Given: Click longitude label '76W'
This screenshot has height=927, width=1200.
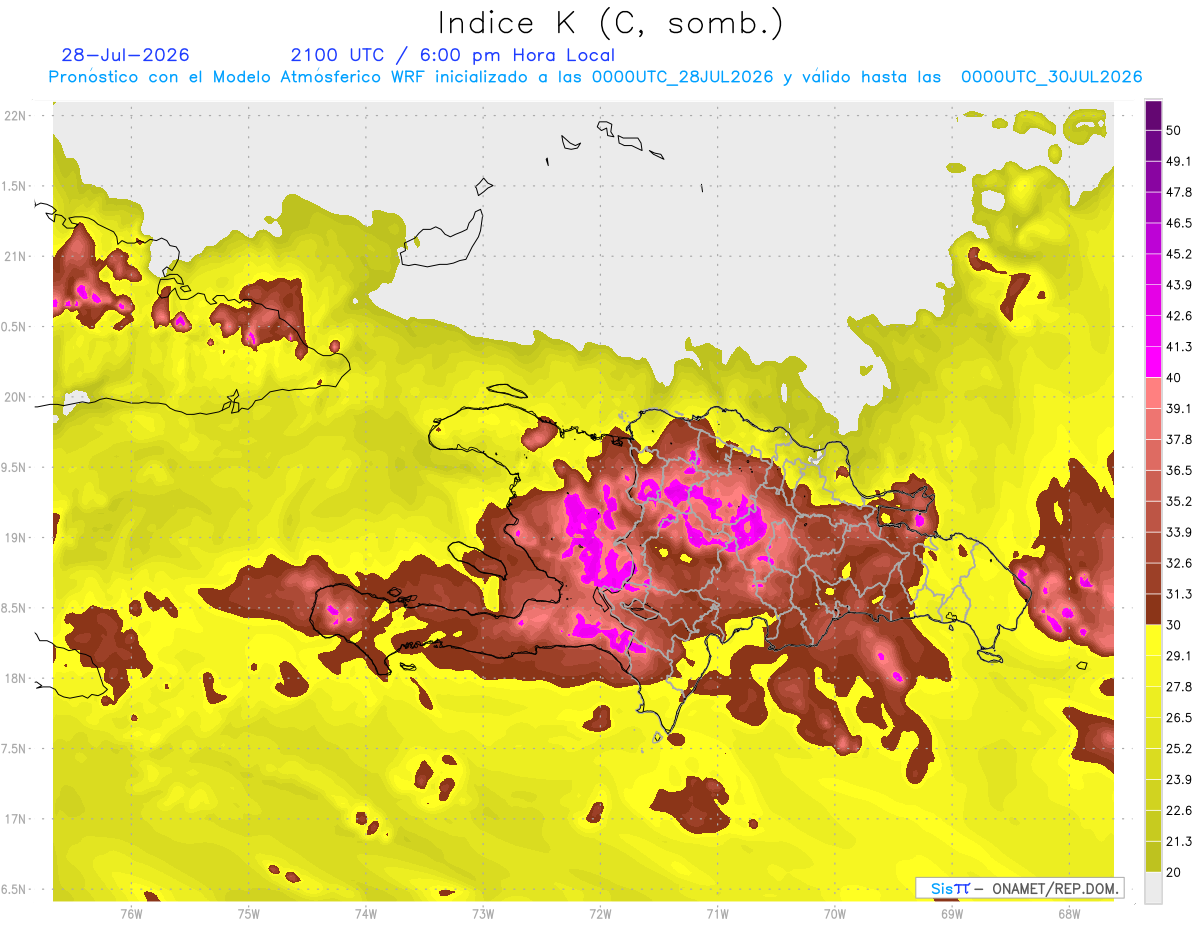Looking at the screenshot, I should [132, 913].
